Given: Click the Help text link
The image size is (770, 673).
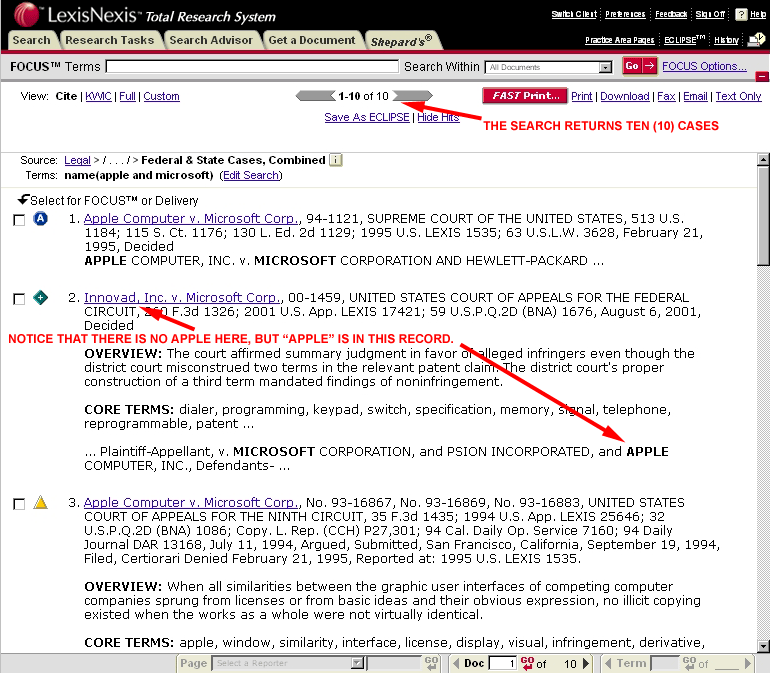Looking at the screenshot, I should [758, 14].
